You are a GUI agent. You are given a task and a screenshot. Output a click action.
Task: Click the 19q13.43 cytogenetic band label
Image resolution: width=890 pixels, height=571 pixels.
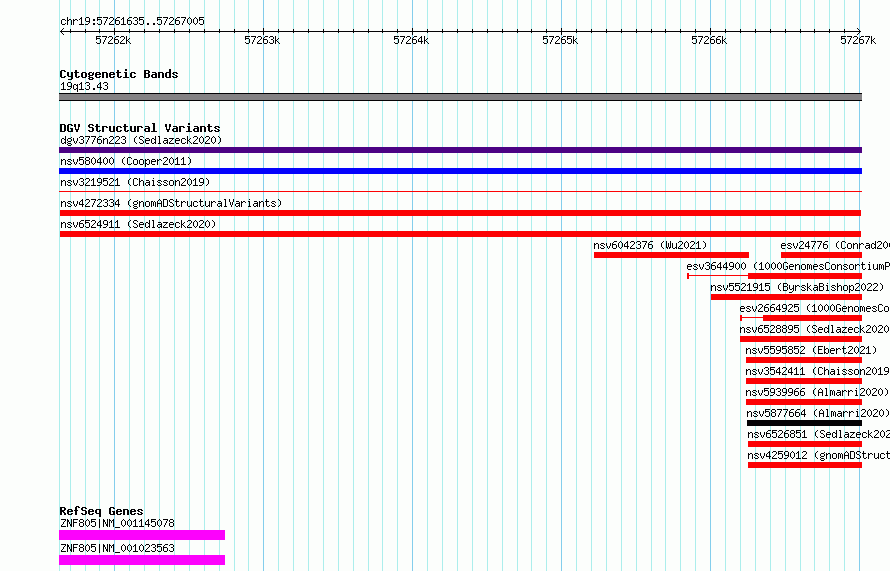pyautogui.click(x=84, y=86)
